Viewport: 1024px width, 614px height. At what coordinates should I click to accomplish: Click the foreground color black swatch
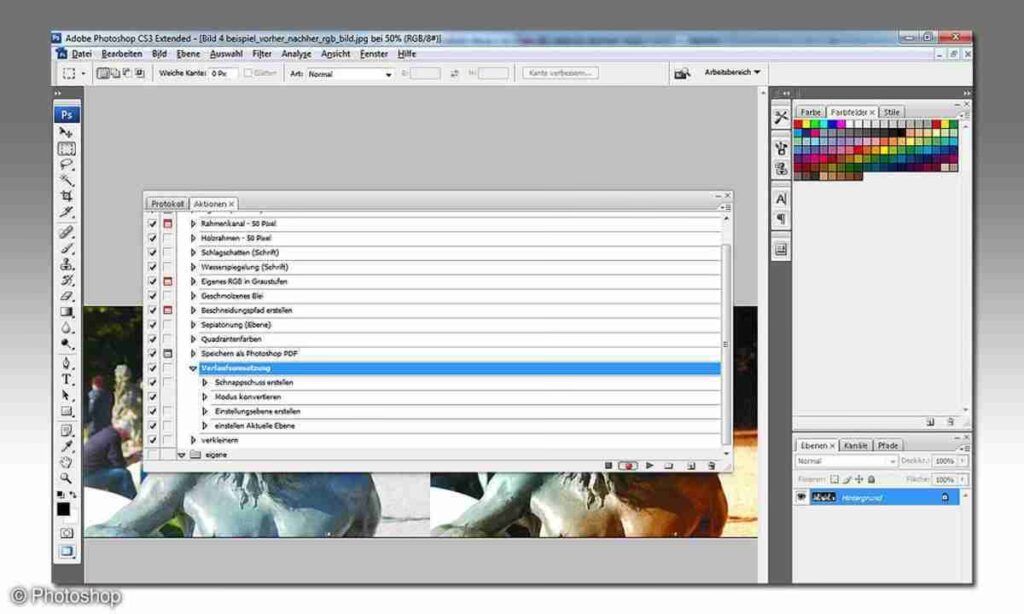coord(63,509)
